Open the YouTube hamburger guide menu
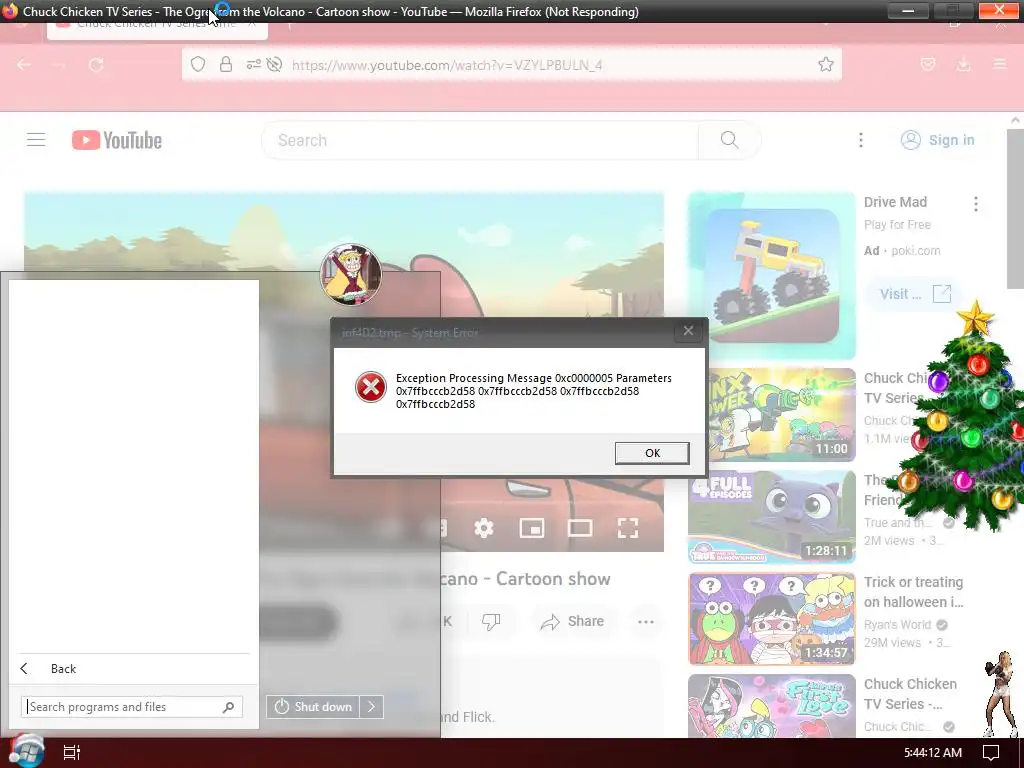This screenshot has width=1024, height=768. [36, 140]
